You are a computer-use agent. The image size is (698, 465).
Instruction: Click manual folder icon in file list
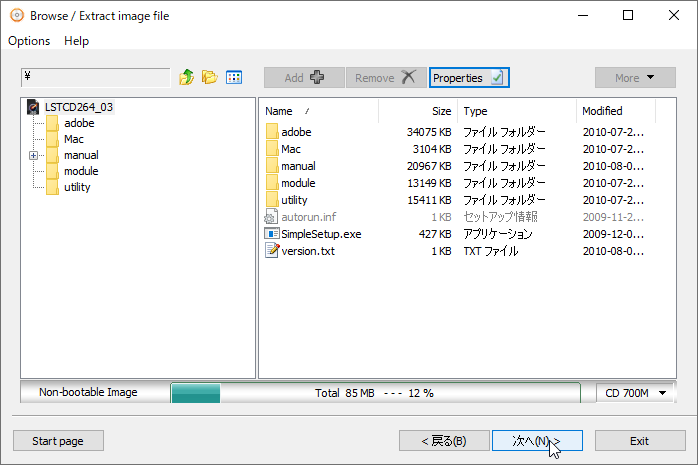coord(272,166)
